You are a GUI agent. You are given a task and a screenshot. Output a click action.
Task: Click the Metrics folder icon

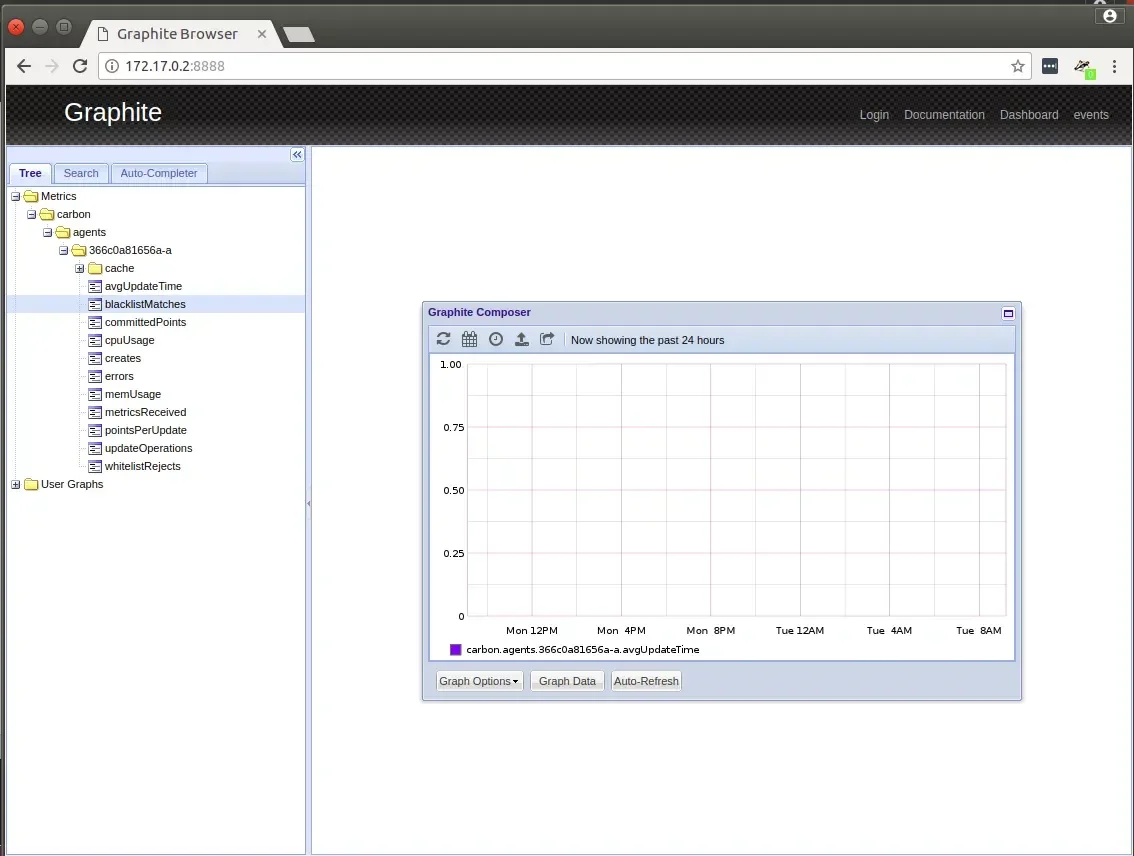(31, 197)
